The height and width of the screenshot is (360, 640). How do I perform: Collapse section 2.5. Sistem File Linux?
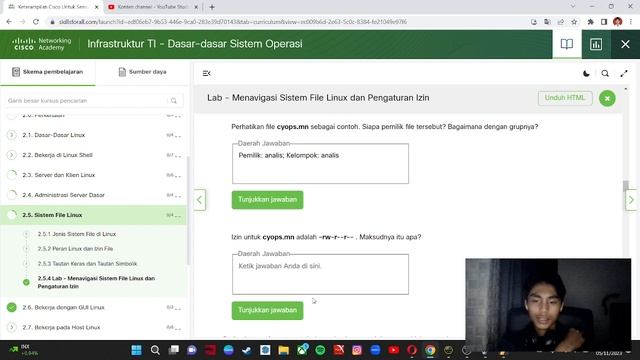pyautogui.click(x=93, y=215)
